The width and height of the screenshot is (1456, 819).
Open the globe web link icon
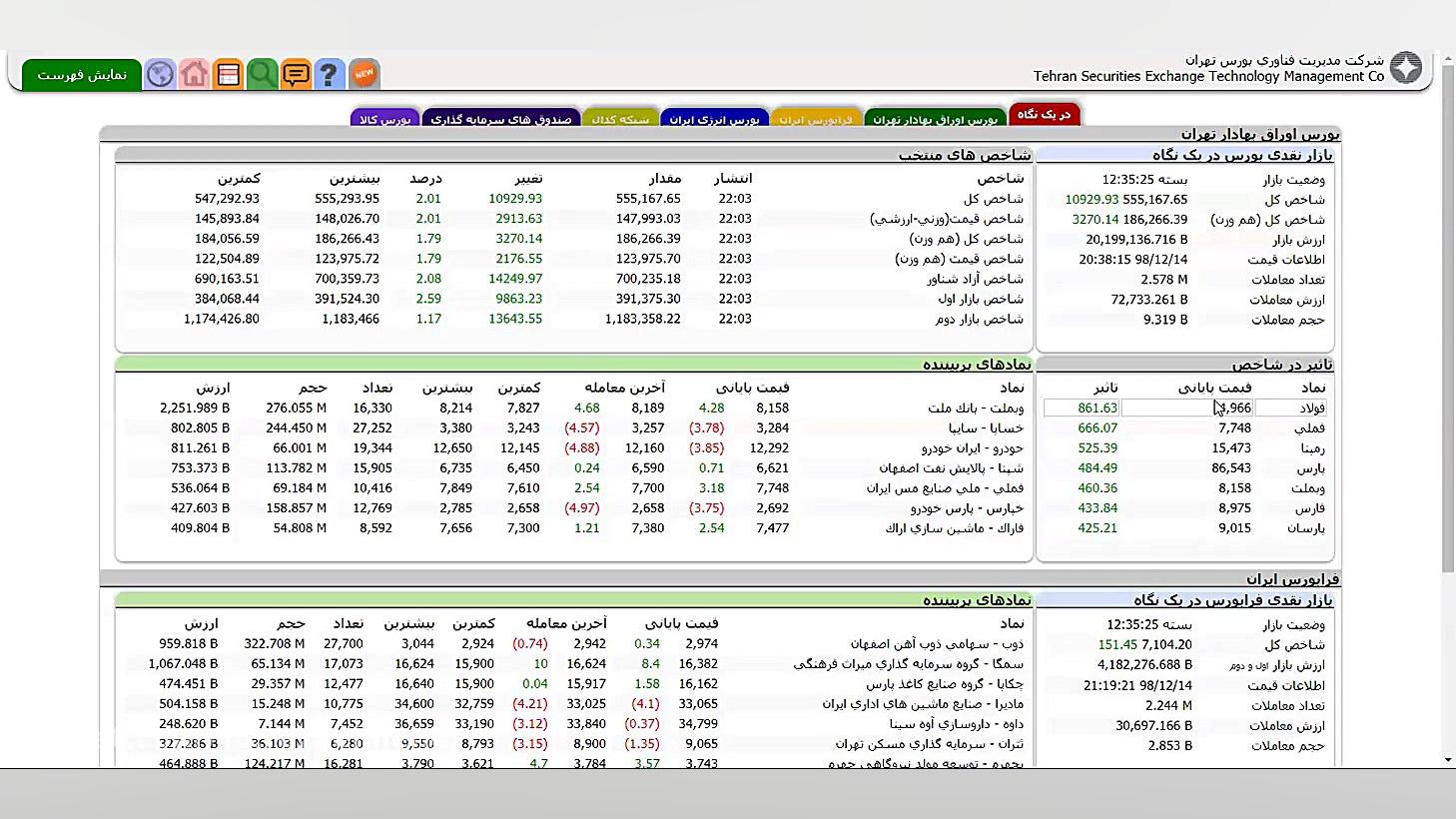(160, 74)
